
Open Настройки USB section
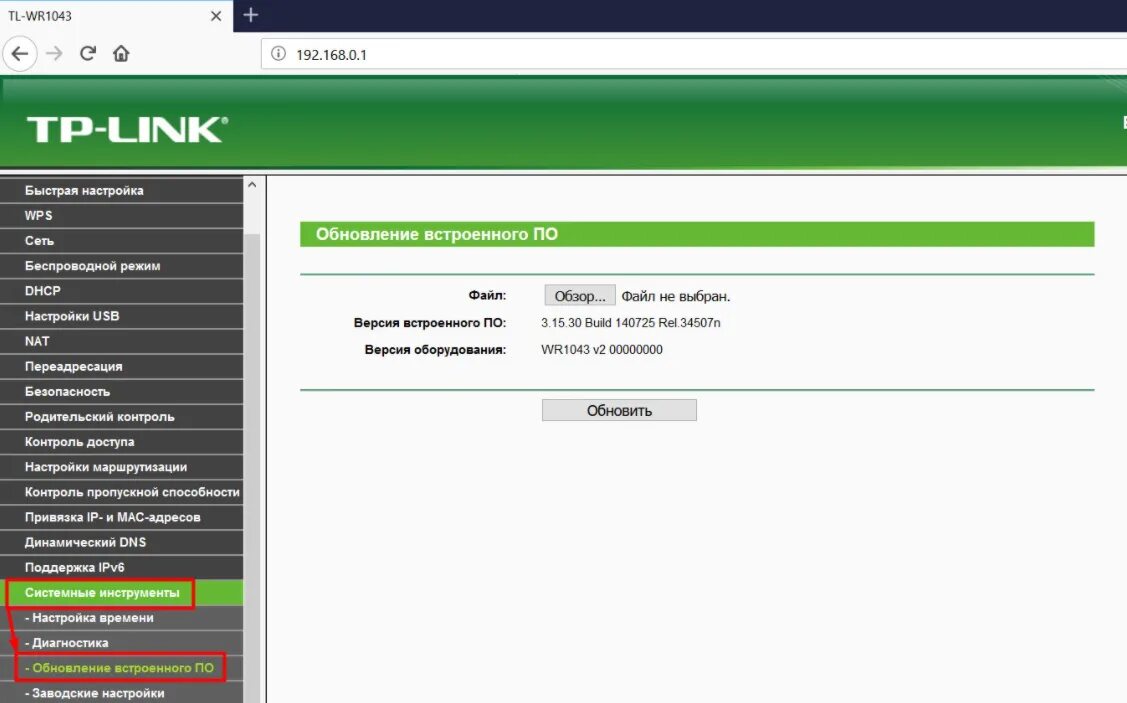(x=121, y=316)
